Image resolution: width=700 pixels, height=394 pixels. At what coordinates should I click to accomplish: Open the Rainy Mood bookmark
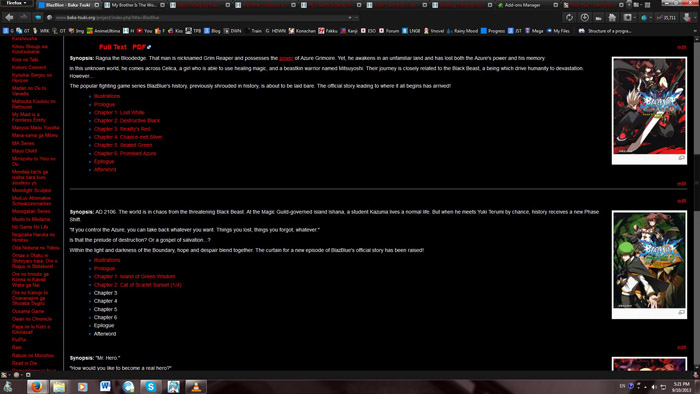462,31
